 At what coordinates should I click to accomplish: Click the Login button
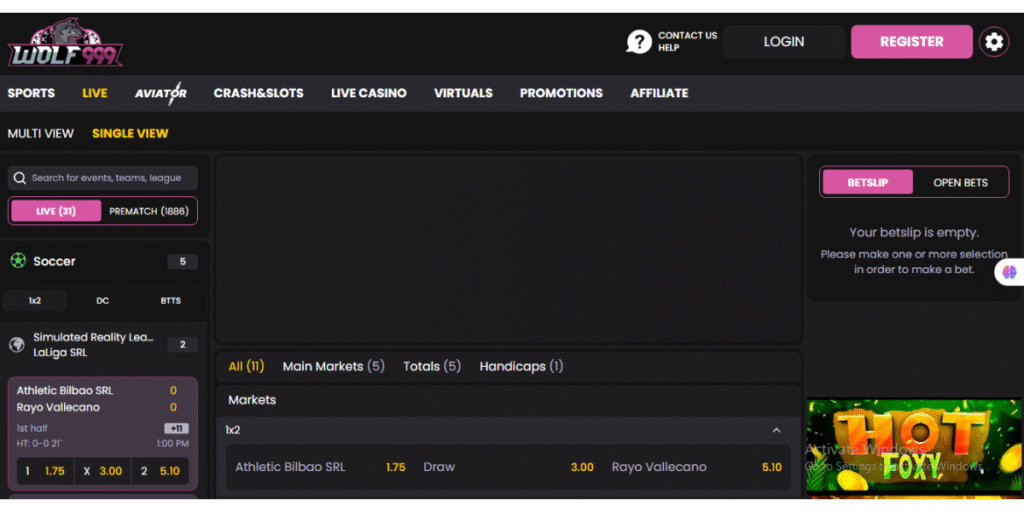click(783, 42)
